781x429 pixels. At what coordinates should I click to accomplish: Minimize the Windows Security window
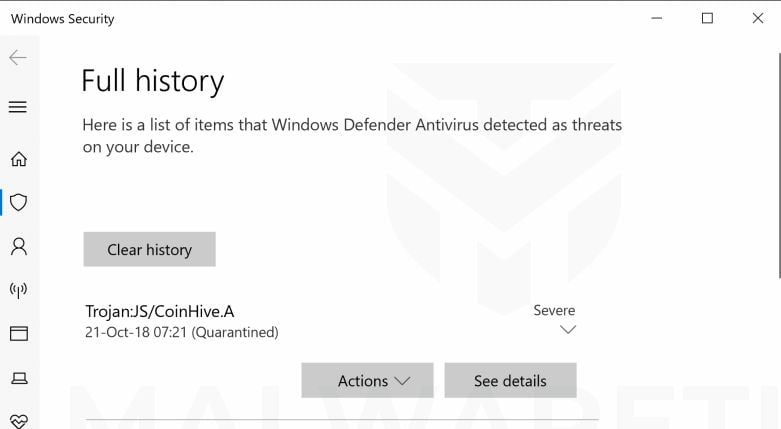tap(657, 18)
